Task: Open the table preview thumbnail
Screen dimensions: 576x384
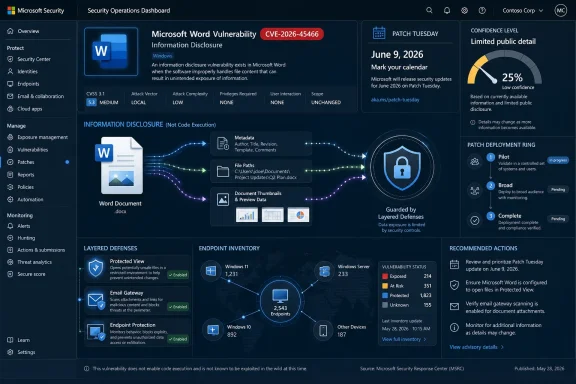Action: 273,215
